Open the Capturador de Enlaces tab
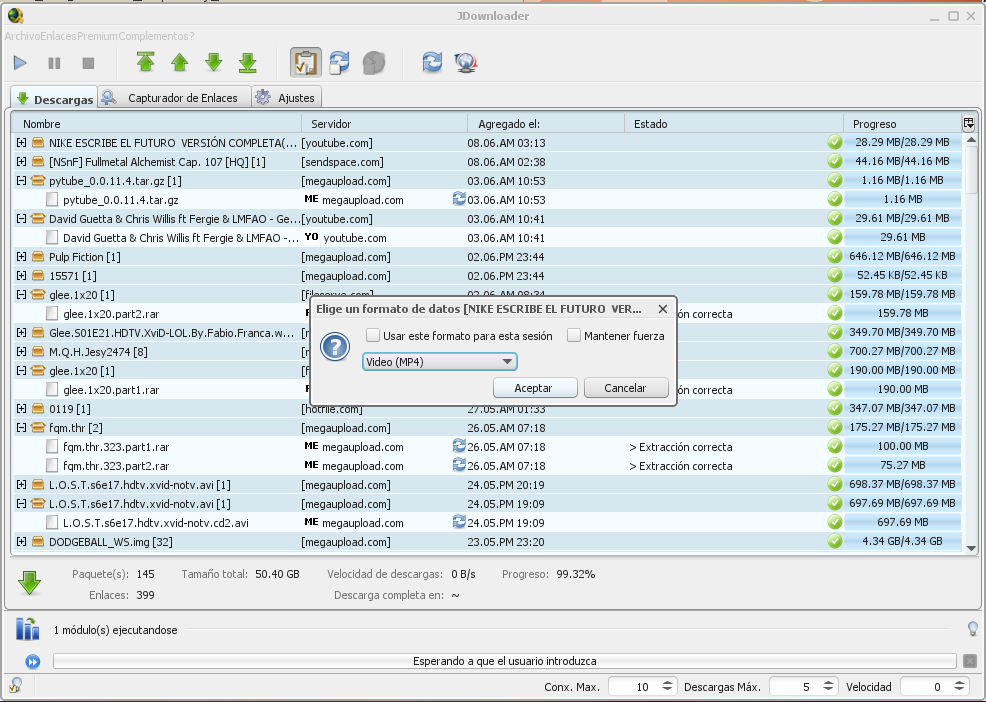This screenshot has height=702, width=986. click(175, 98)
